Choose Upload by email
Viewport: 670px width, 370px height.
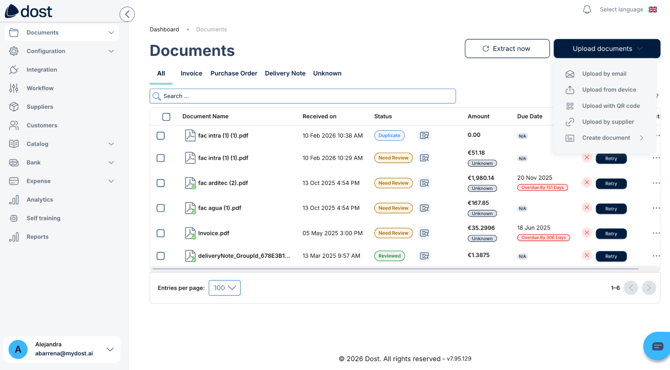(605, 74)
